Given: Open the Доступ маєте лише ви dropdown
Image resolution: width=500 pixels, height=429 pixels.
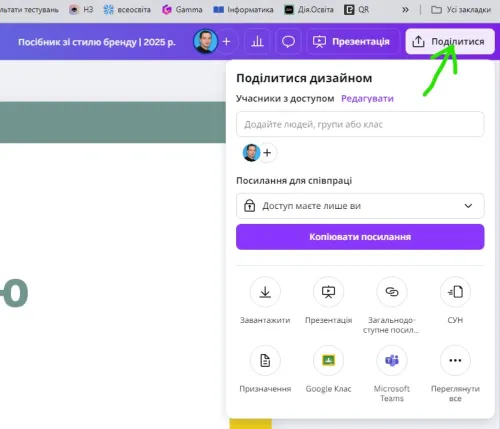Looking at the screenshot, I should [x=360, y=206].
